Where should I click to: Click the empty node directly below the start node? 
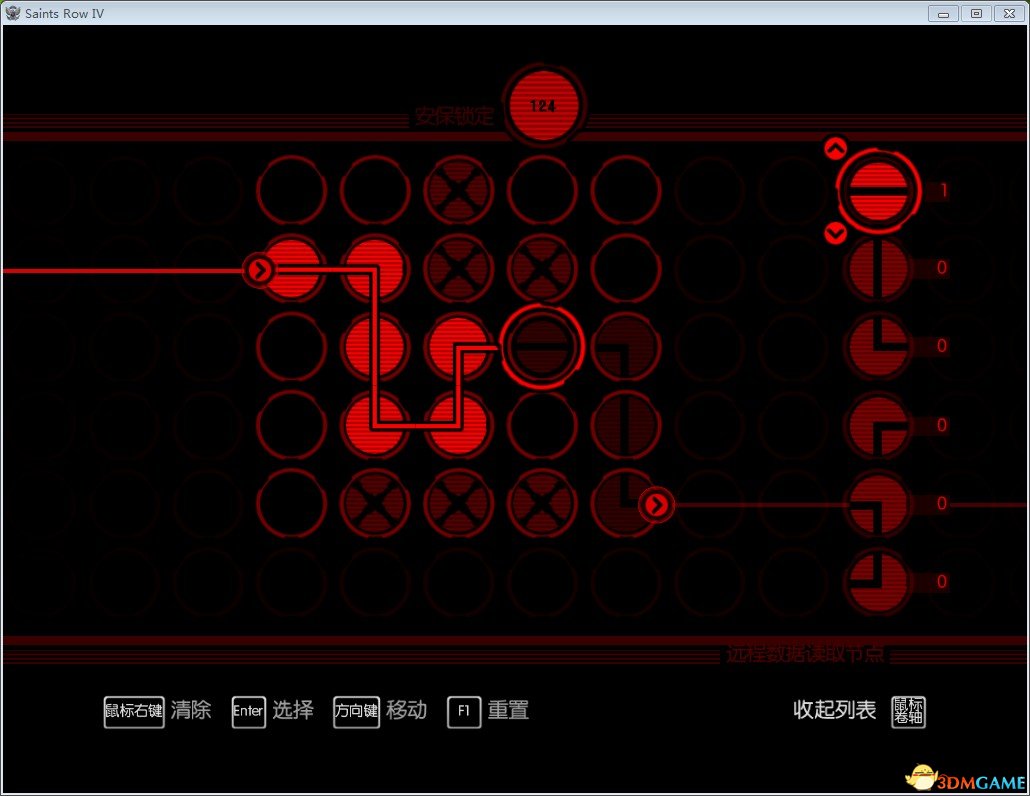292,346
